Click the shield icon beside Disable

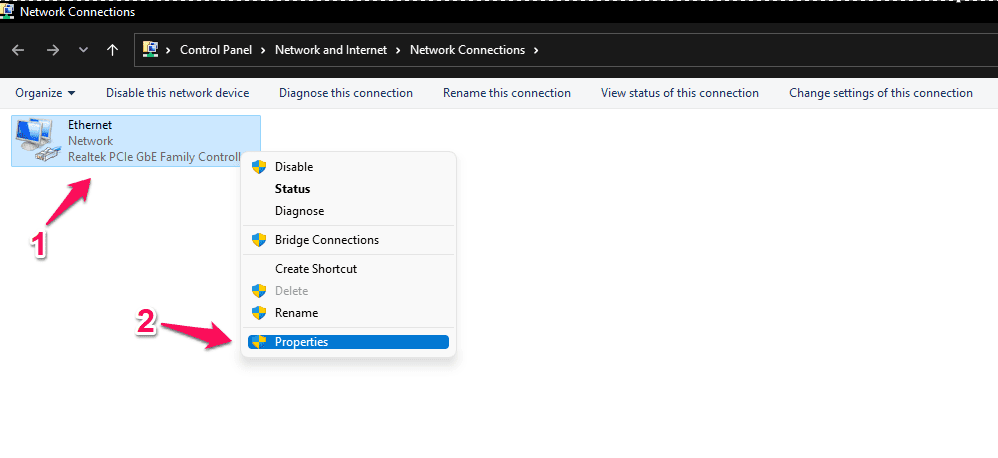pos(259,167)
